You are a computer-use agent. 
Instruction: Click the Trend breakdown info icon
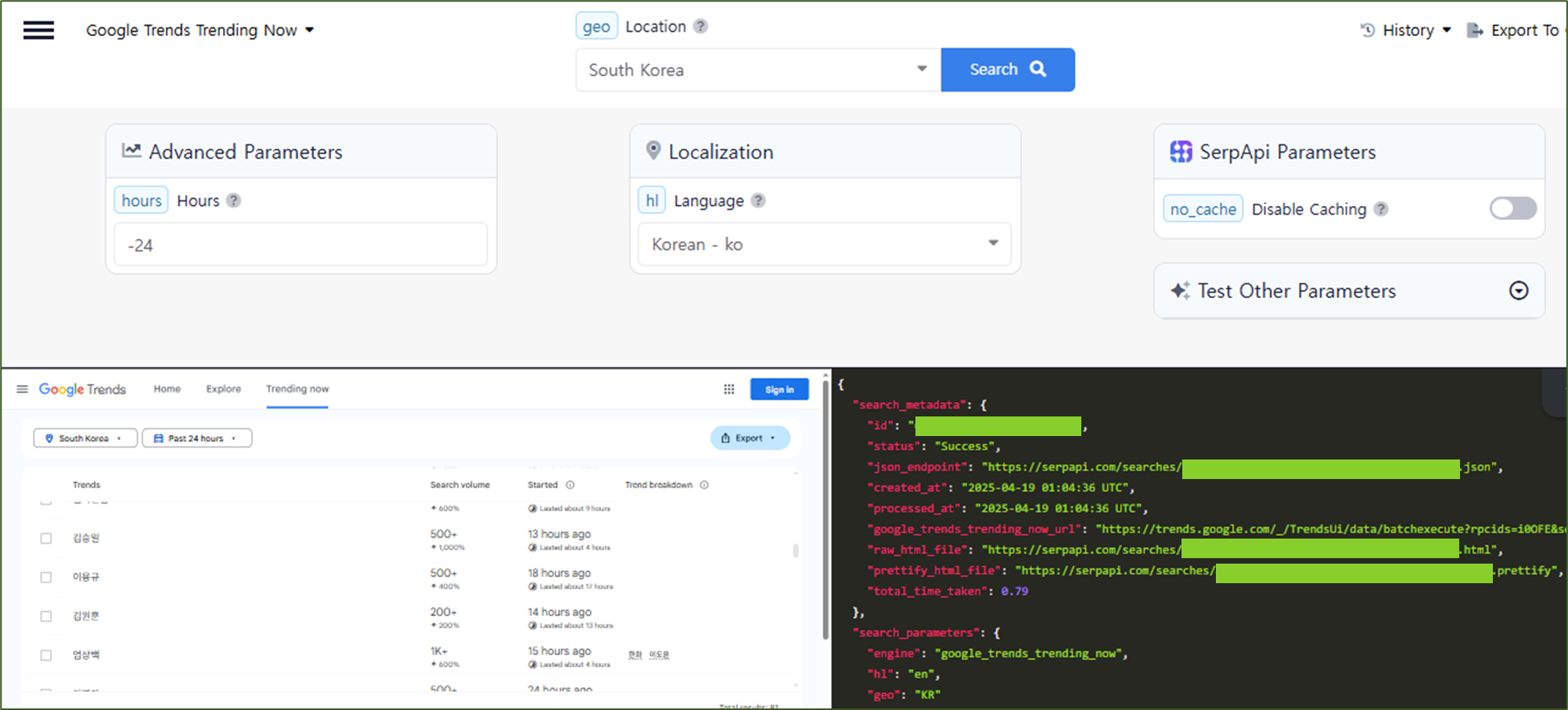pos(704,485)
